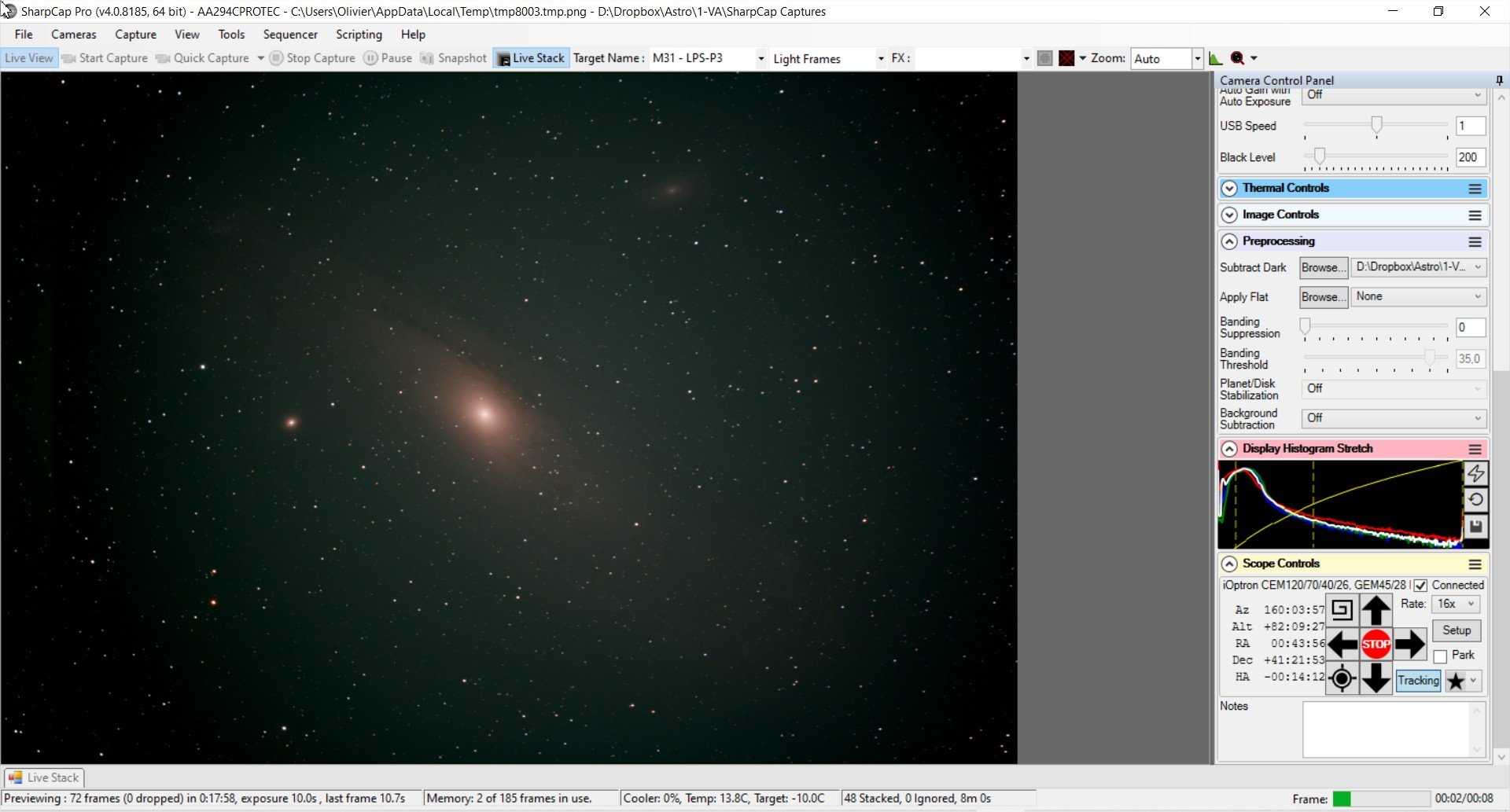This screenshot has height=812, width=1510.
Task: Reset the histogram stretch
Action: pos(1476,500)
